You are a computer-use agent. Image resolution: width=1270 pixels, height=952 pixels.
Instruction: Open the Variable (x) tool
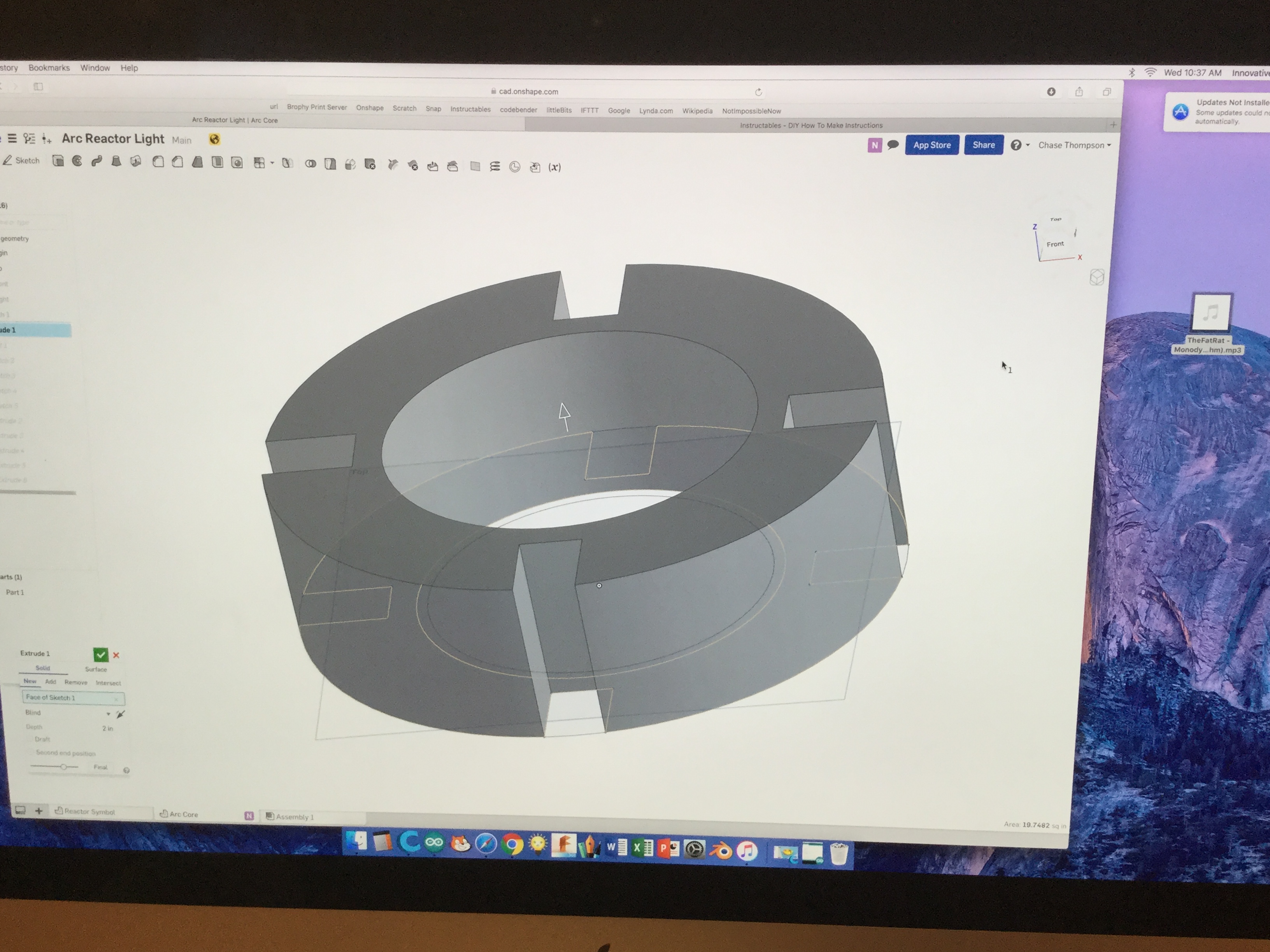point(554,168)
